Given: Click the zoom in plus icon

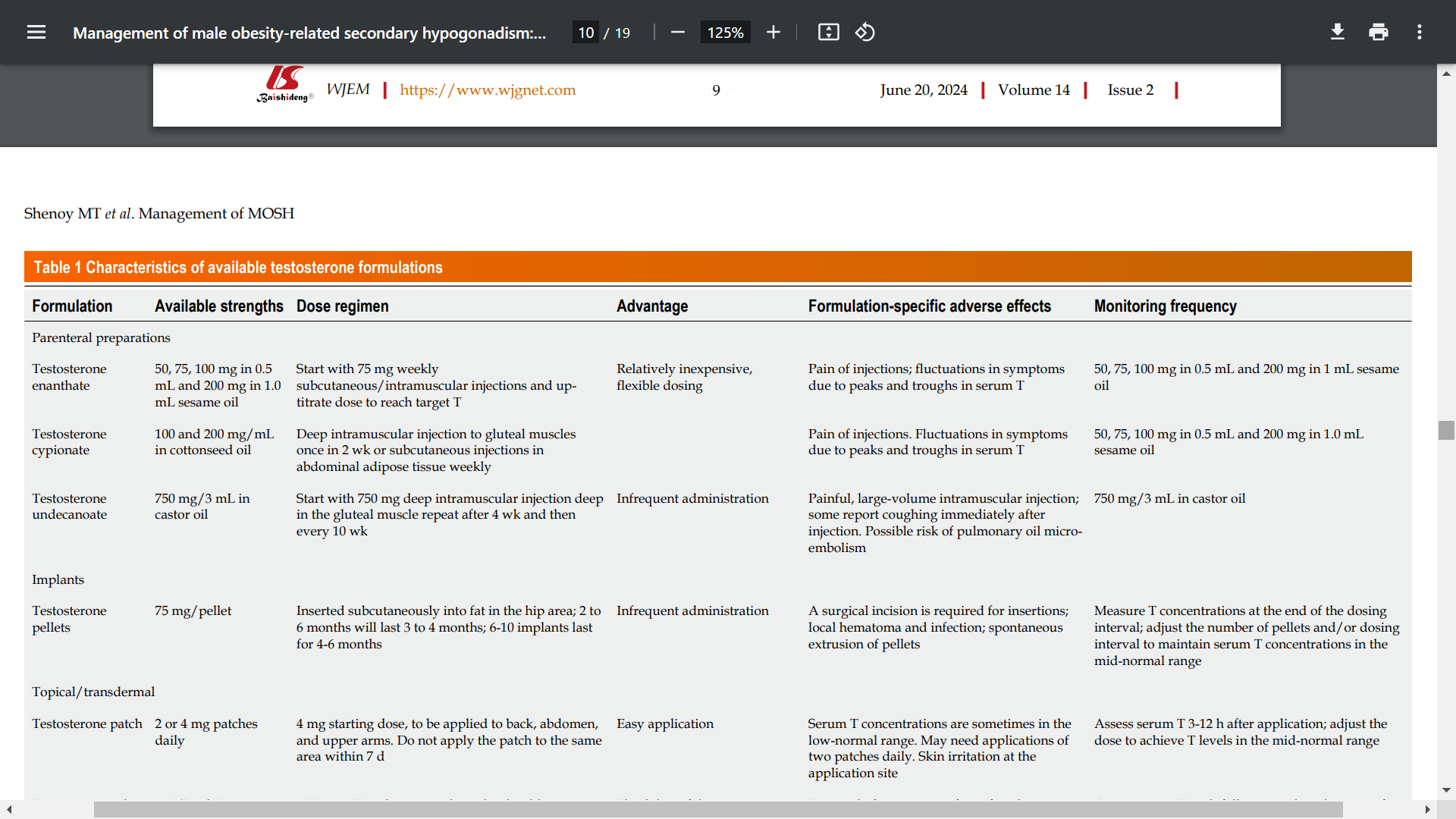Looking at the screenshot, I should pos(773,32).
